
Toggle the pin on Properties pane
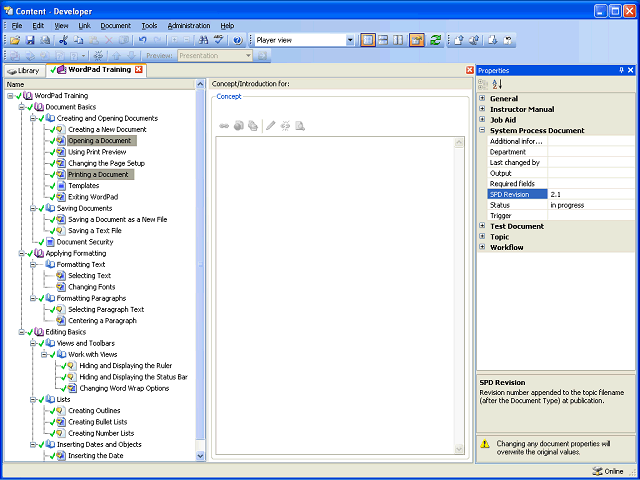tap(622, 70)
